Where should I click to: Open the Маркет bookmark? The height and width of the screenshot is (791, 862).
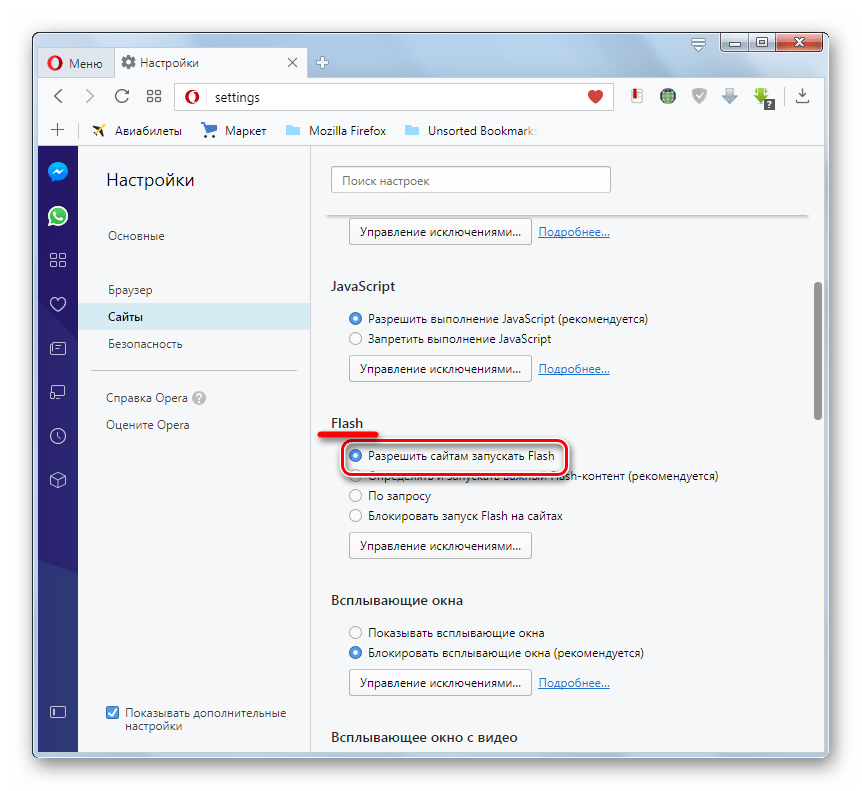pos(234,131)
